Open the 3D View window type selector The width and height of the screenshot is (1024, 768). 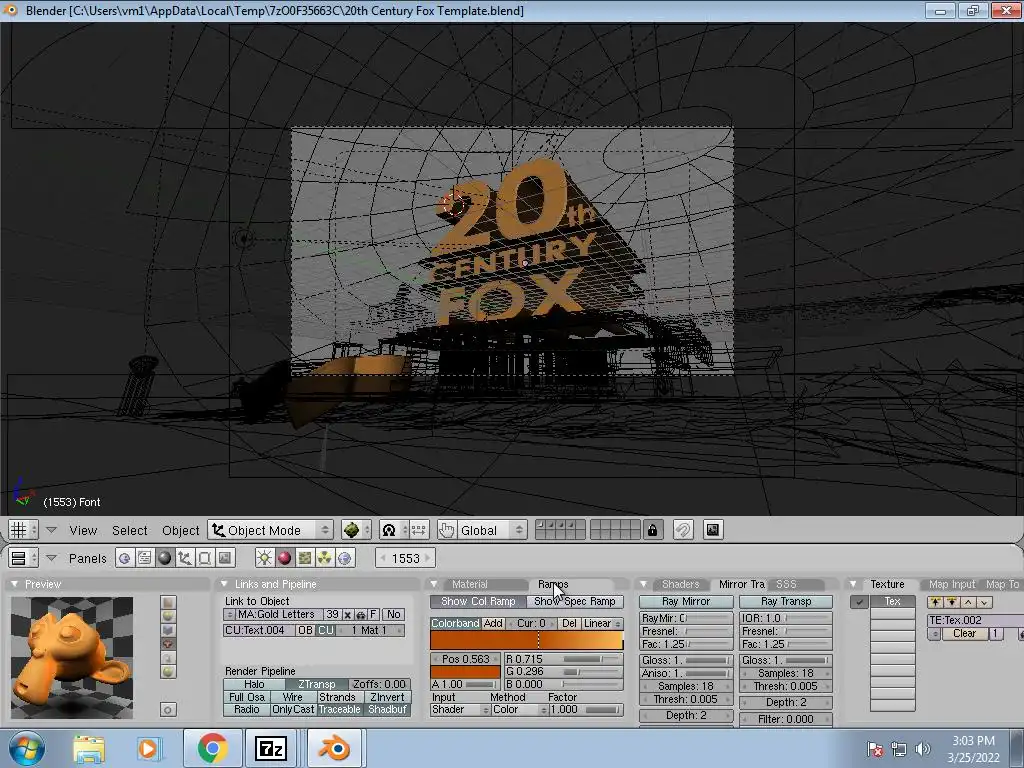pos(23,530)
